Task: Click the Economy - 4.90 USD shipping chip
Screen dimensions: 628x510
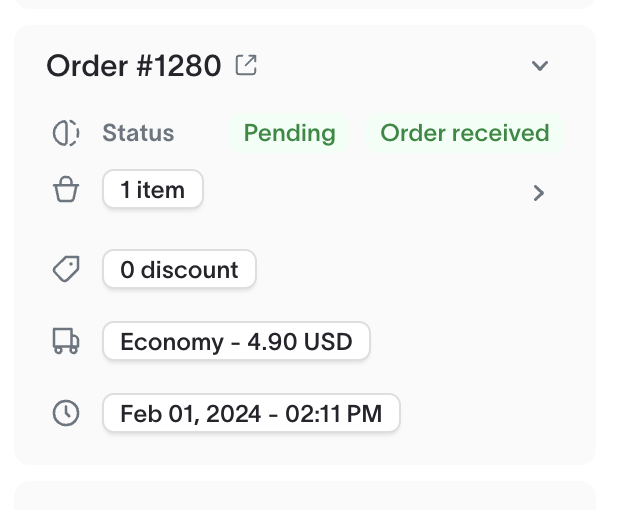Action: click(236, 341)
